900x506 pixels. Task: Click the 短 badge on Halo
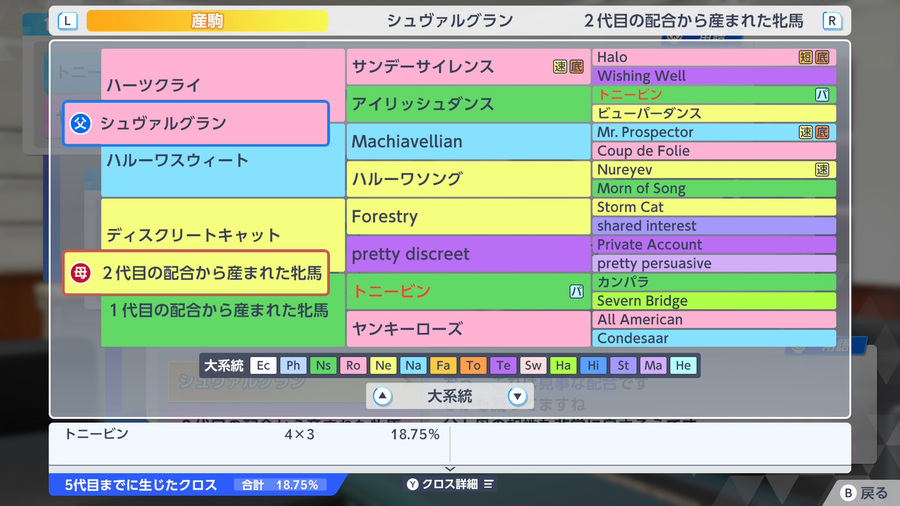pos(806,57)
